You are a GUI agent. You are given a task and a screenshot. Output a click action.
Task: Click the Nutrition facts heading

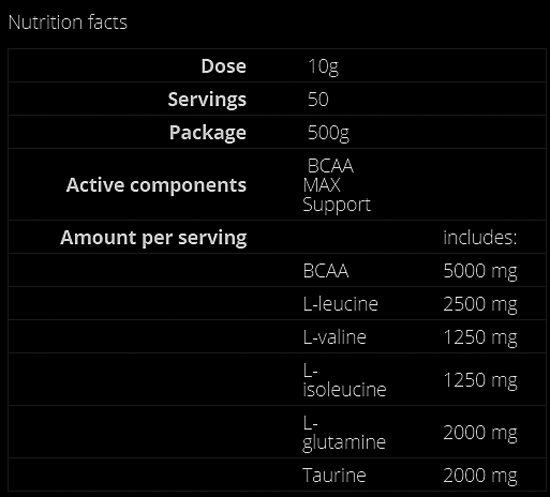pyautogui.click(x=68, y=22)
